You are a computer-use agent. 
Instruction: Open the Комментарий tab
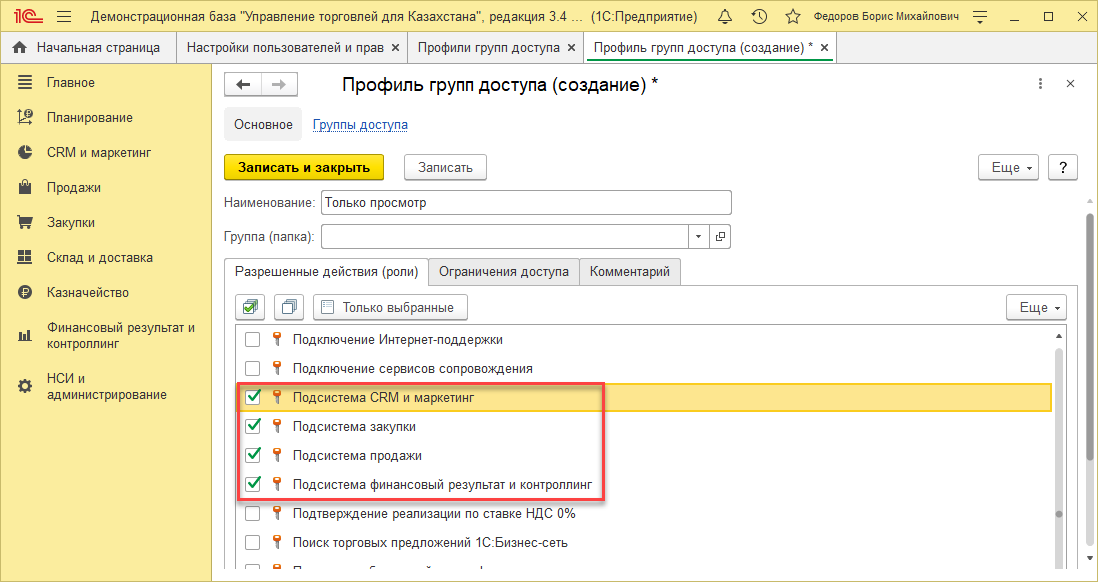pos(630,271)
